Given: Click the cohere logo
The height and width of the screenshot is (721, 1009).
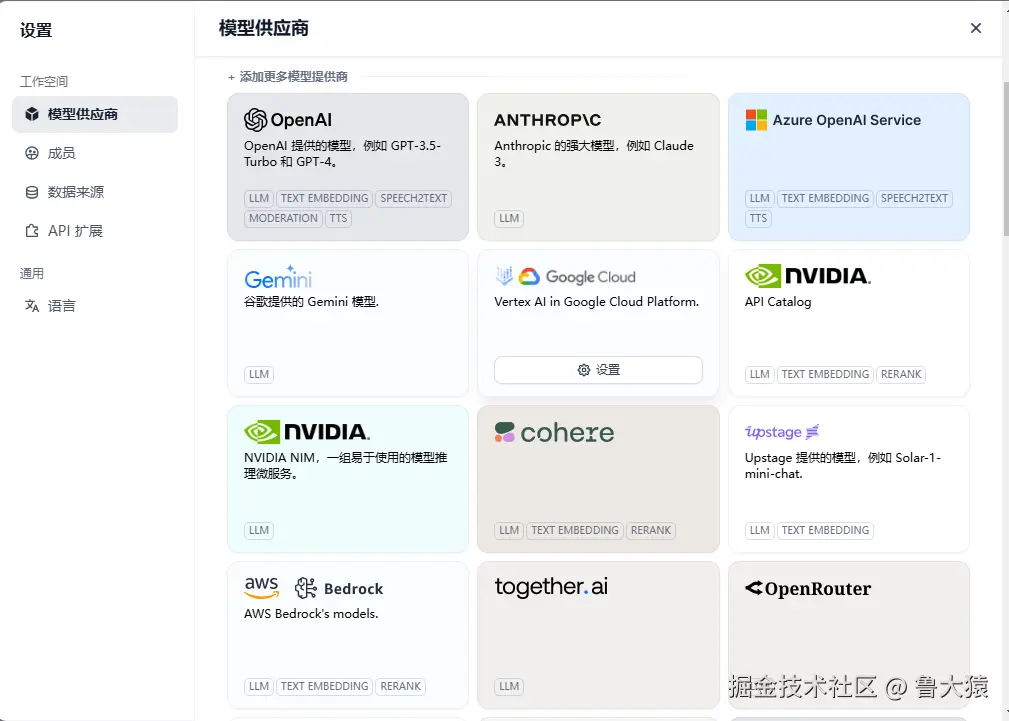Looking at the screenshot, I should point(554,433).
